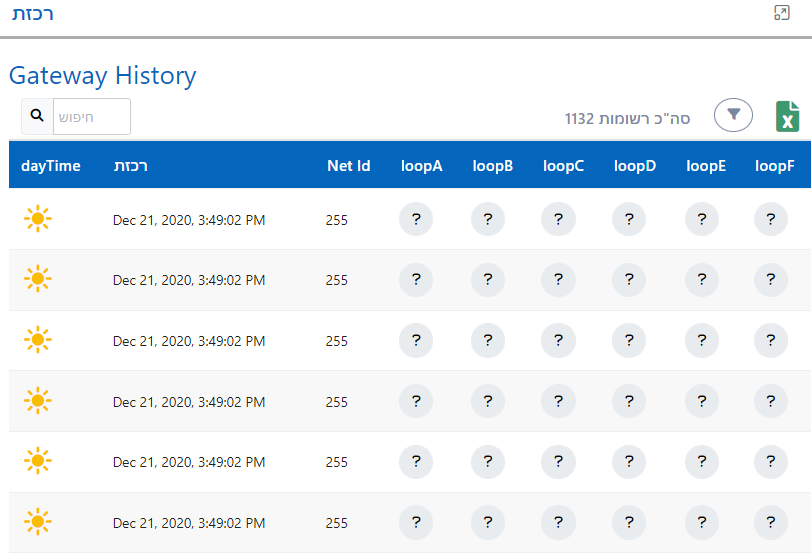Click the Excel export icon
Image resolution: width=812 pixels, height=553 pixels.
787,117
